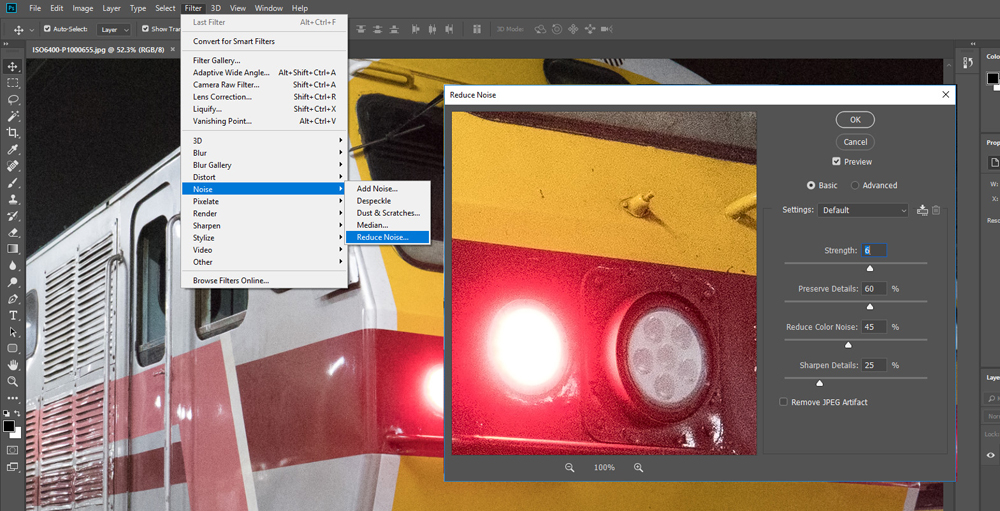Select the Blur tool
The image size is (1000, 511).
click(x=12, y=265)
